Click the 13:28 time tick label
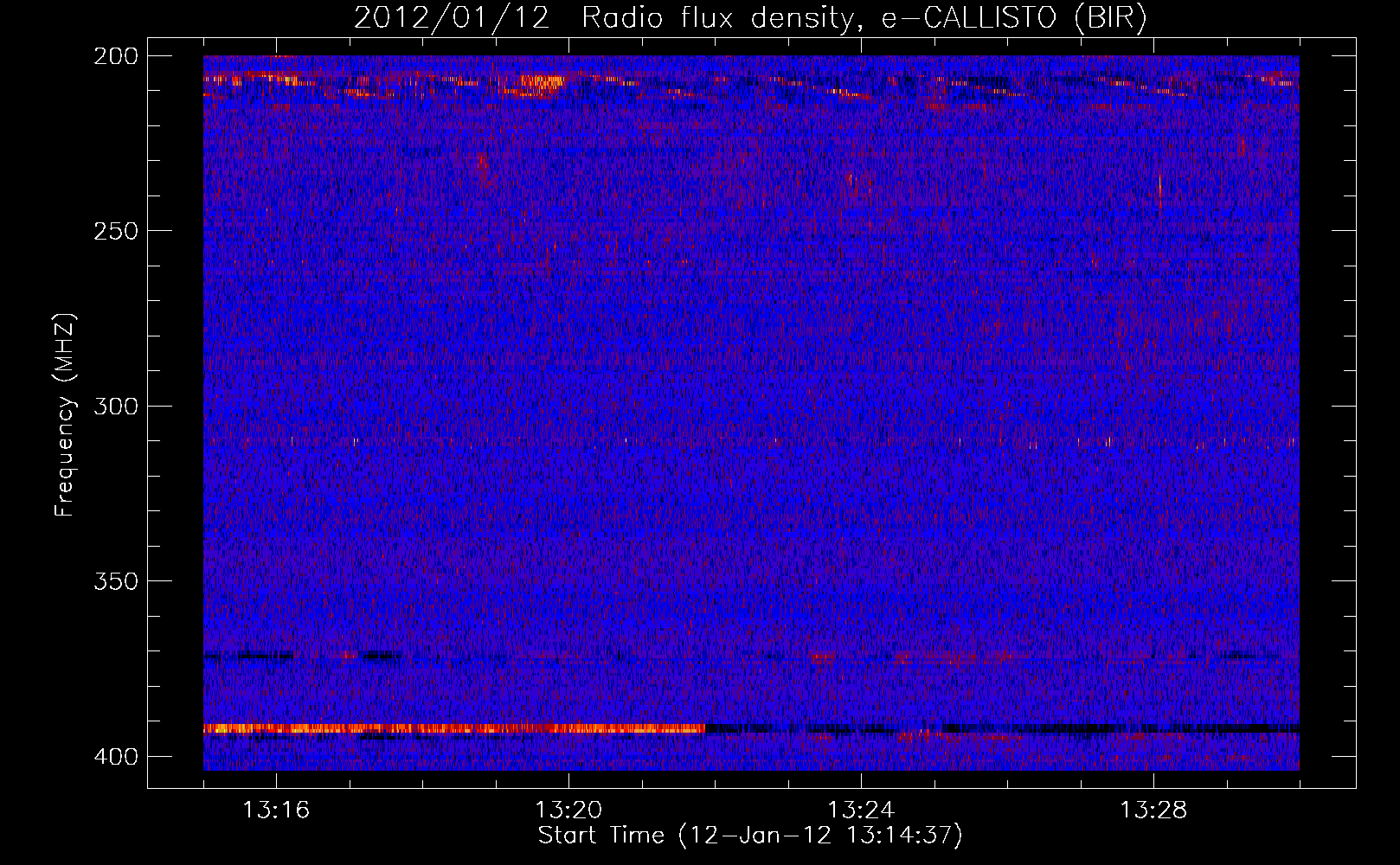 [x=1153, y=811]
